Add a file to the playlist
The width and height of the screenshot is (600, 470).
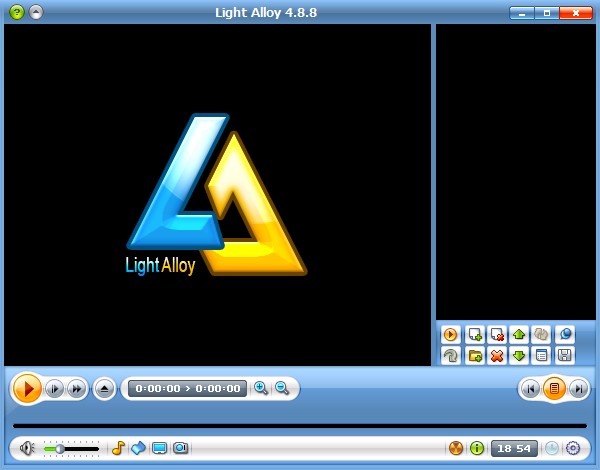click(475, 335)
